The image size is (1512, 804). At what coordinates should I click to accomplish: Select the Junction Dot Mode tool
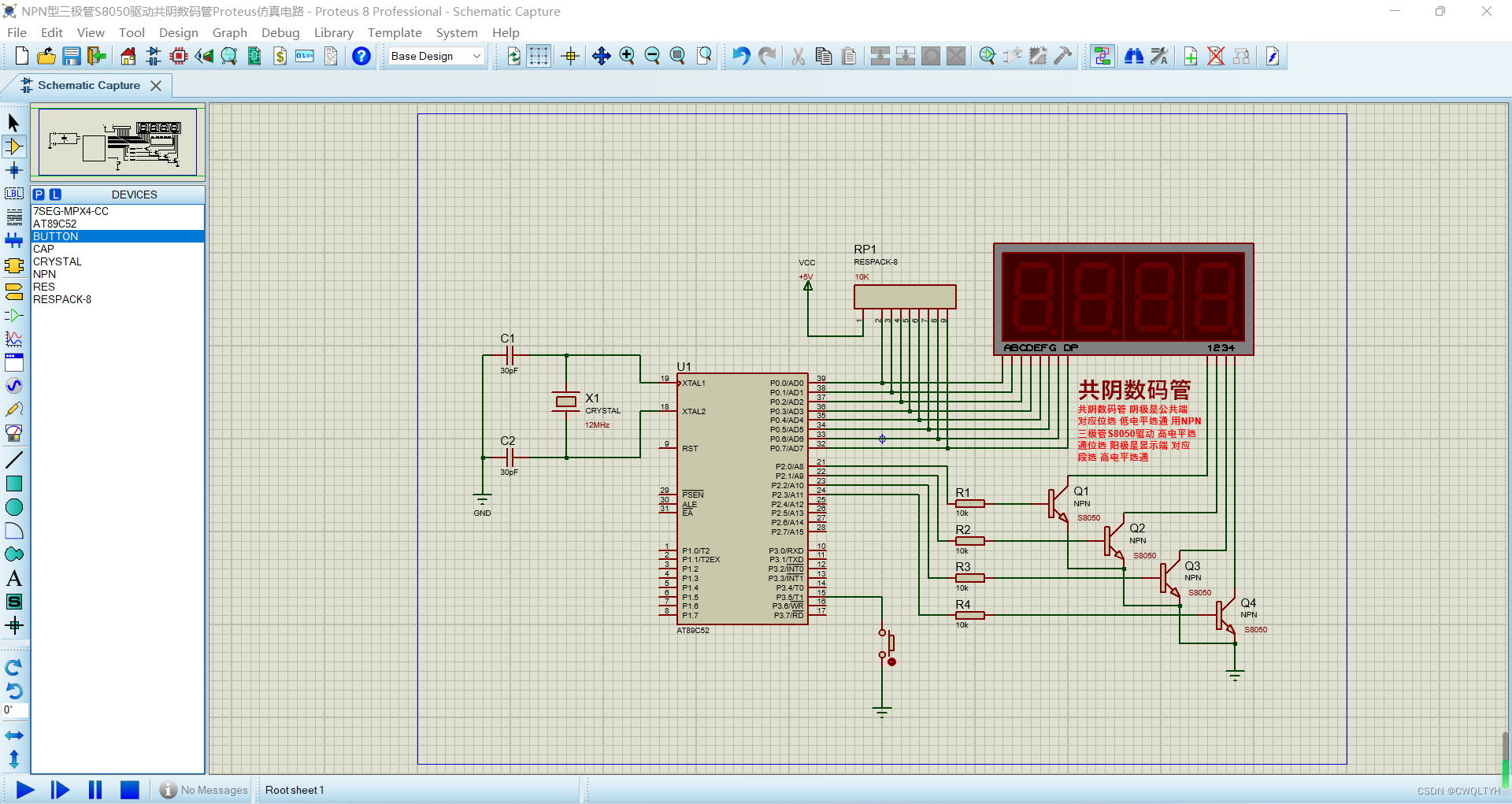pos(14,170)
